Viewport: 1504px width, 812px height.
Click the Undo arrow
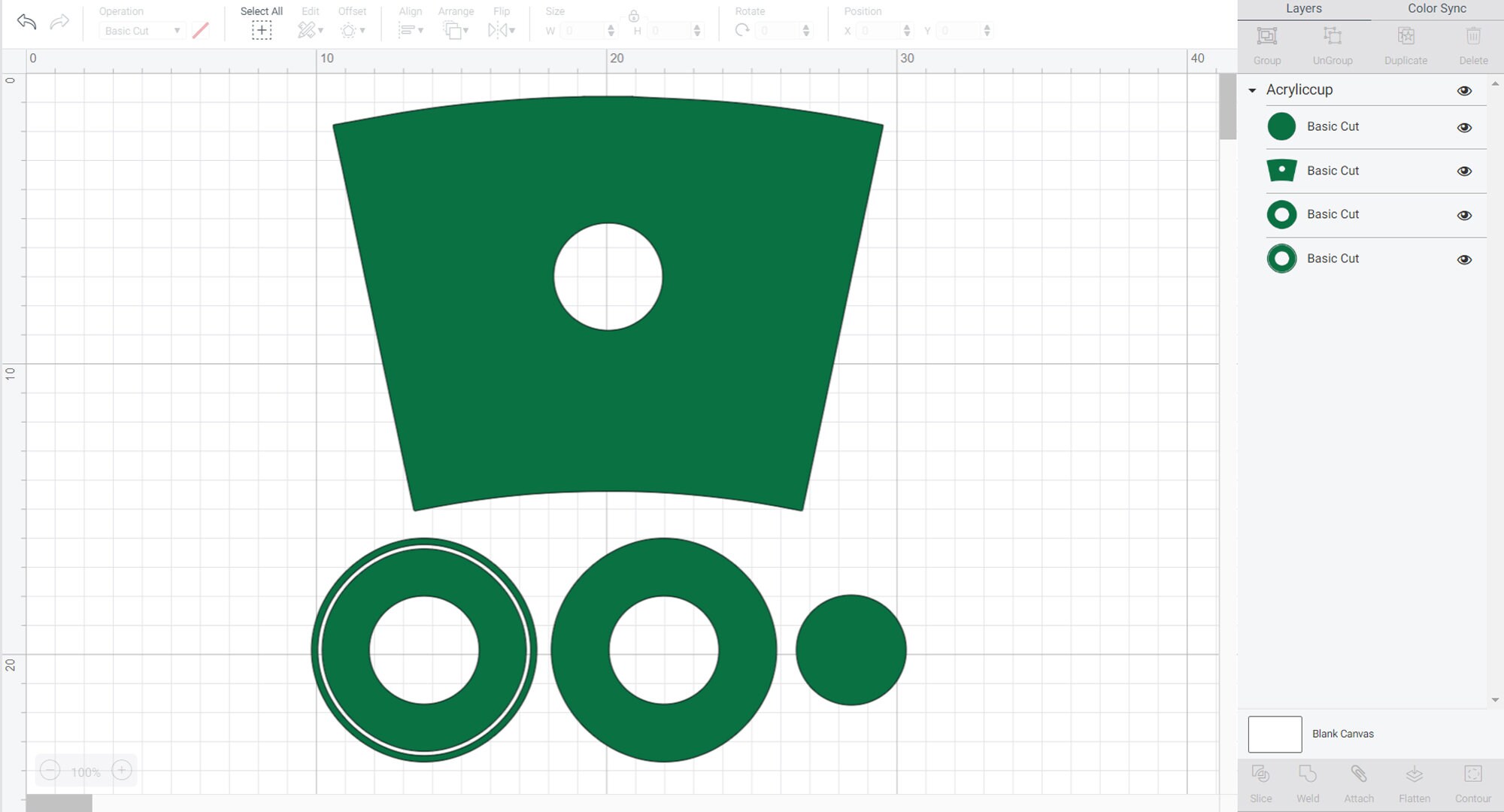27,20
